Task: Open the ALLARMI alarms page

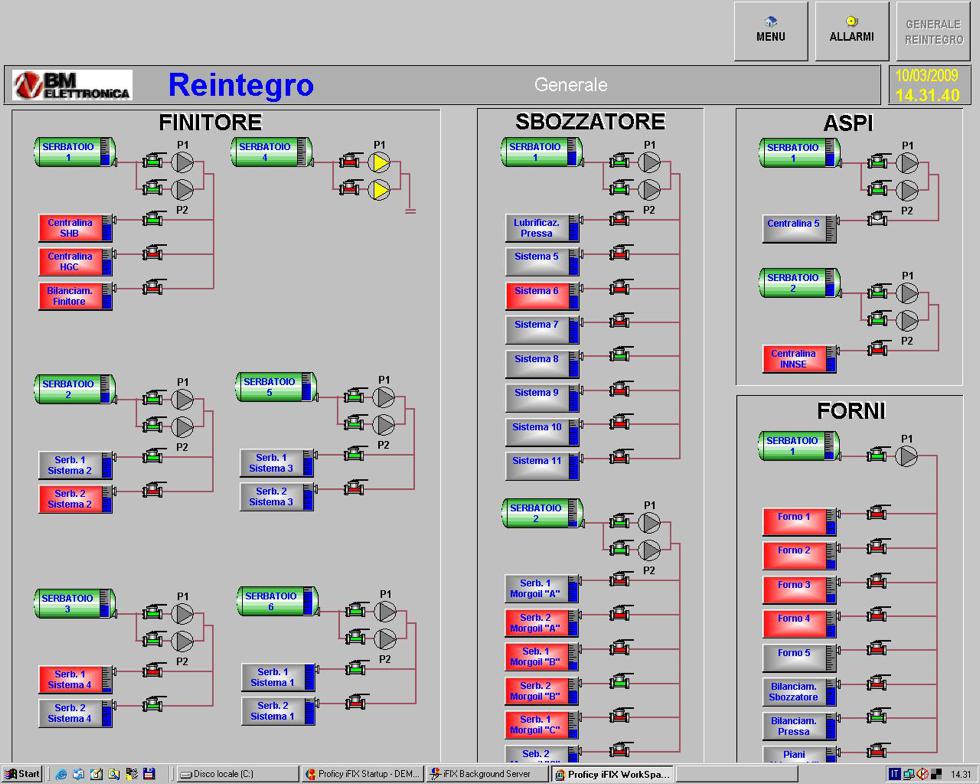Action: pos(851,31)
